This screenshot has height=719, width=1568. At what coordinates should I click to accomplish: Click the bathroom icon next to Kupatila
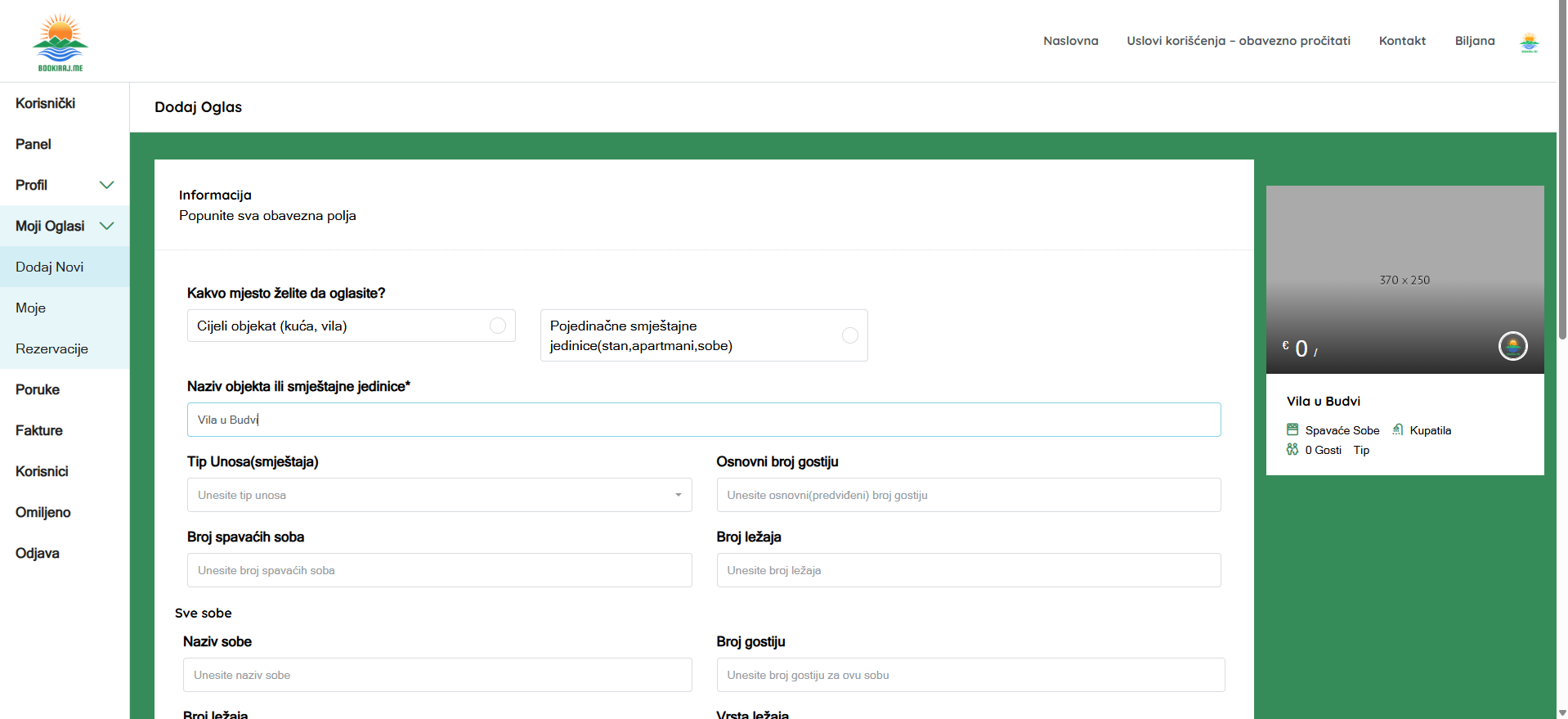click(1398, 429)
